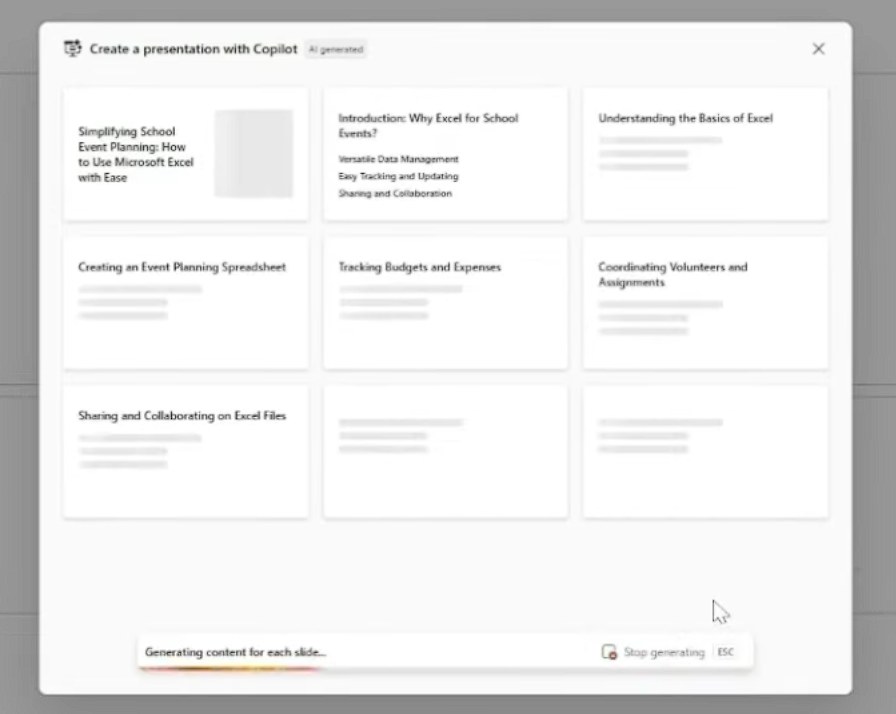Screen dimensions: 896x714
Task: Open the Tracking Budgets and Expenses slide
Action: coord(446,303)
